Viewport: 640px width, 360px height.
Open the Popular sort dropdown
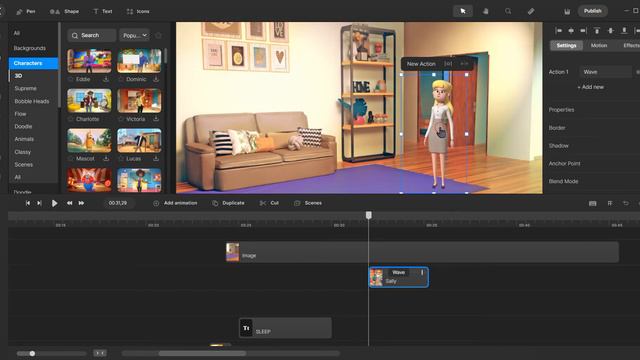[x=135, y=36]
